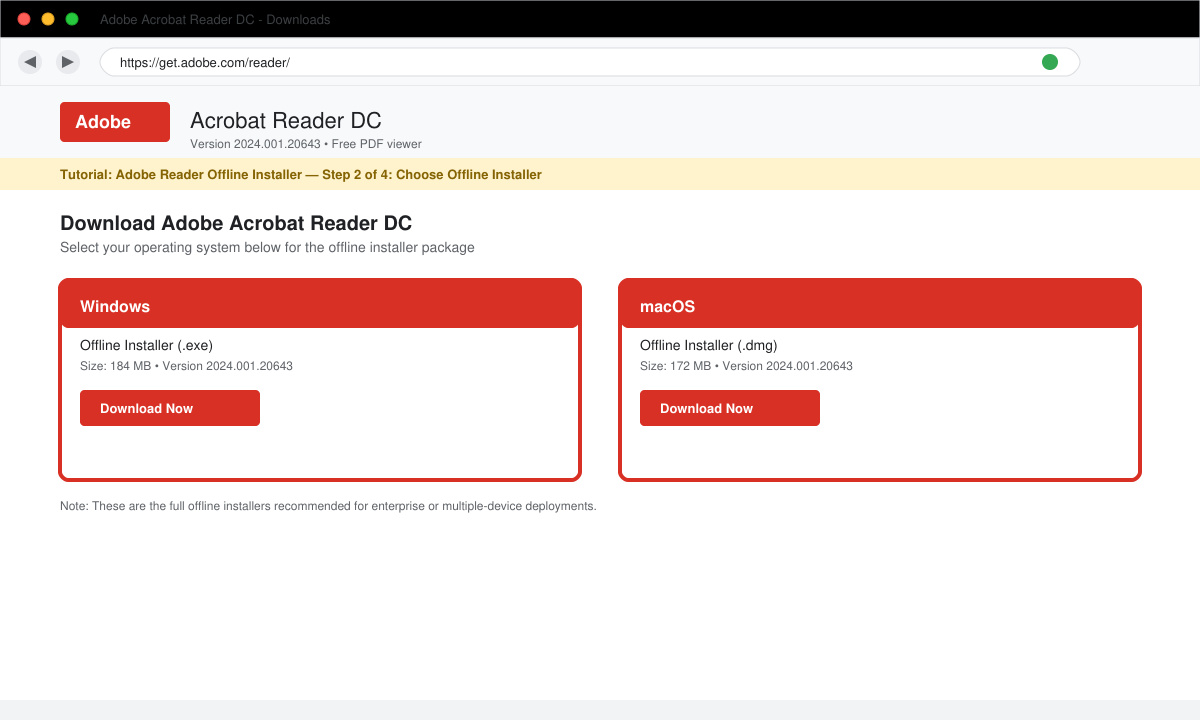Click 'Size: 184 MB' version text
Viewport: 1200px width, 720px height.
pos(186,366)
